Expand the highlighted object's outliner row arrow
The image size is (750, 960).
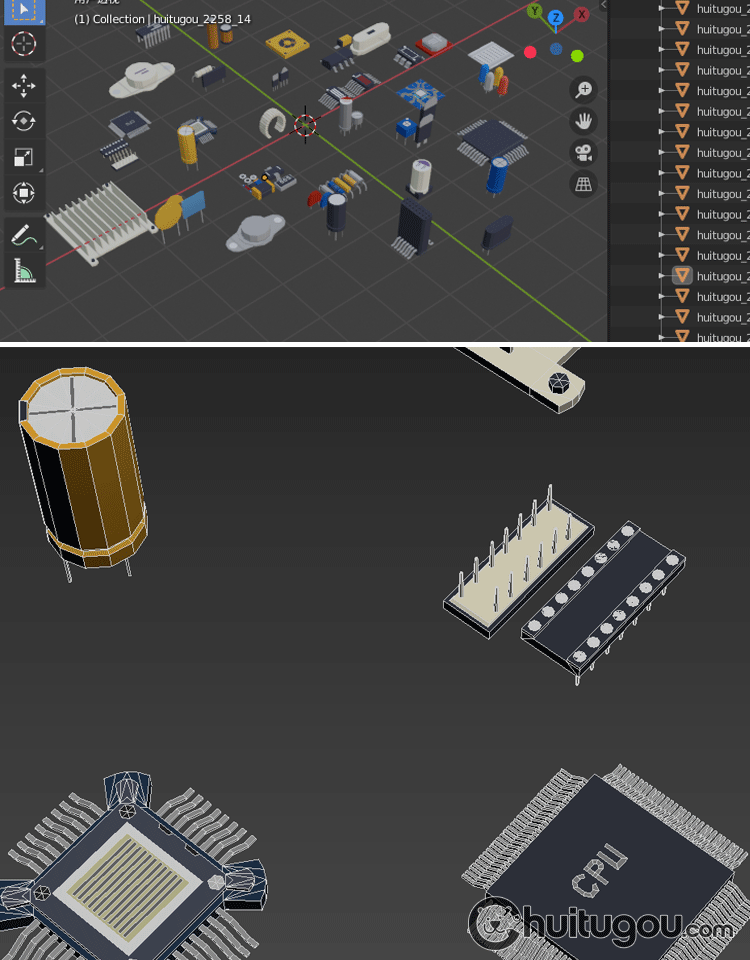pos(661,276)
